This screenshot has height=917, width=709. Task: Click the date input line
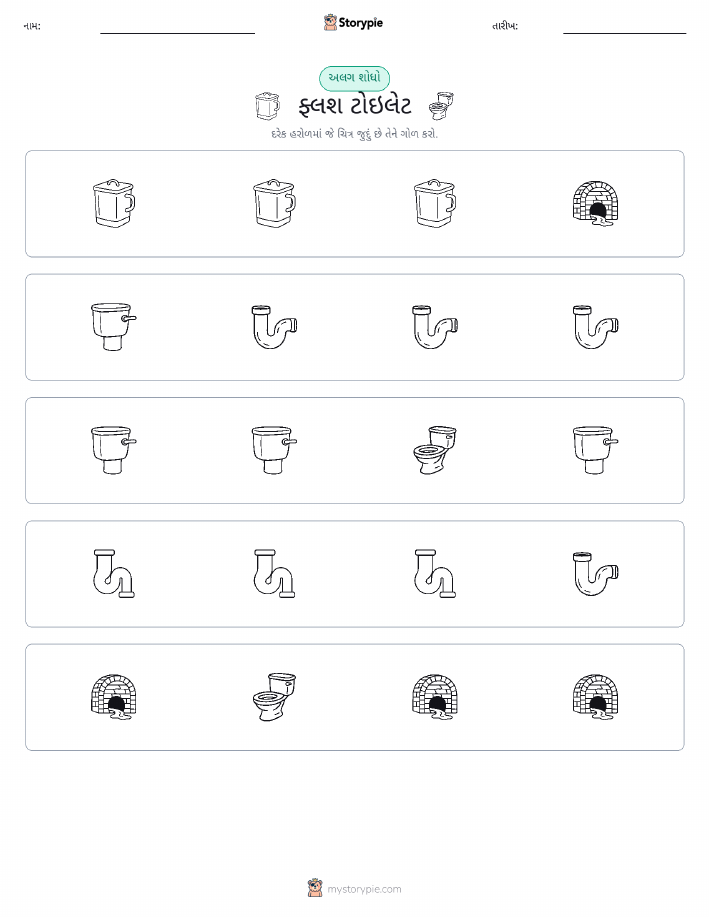[624, 29]
